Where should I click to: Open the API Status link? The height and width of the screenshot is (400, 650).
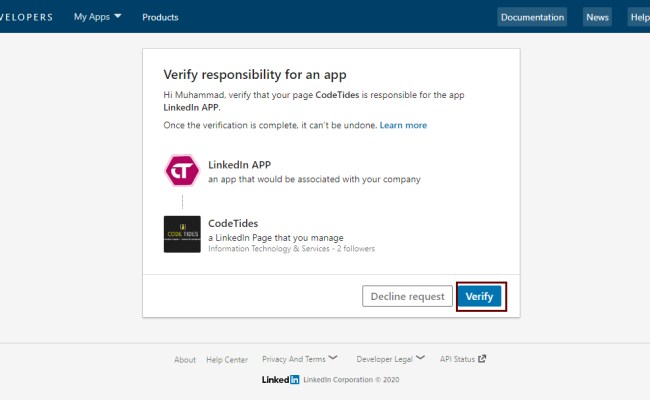(x=463, y=359)
